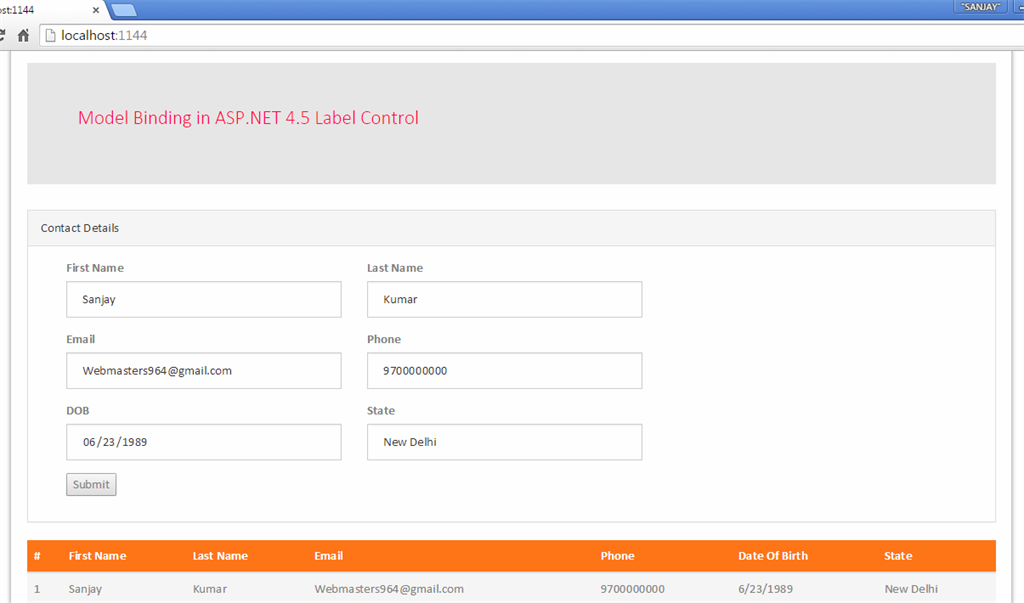Click the page icon inside the address bar
Viewport: 1024px width, 603px height.
50,33
